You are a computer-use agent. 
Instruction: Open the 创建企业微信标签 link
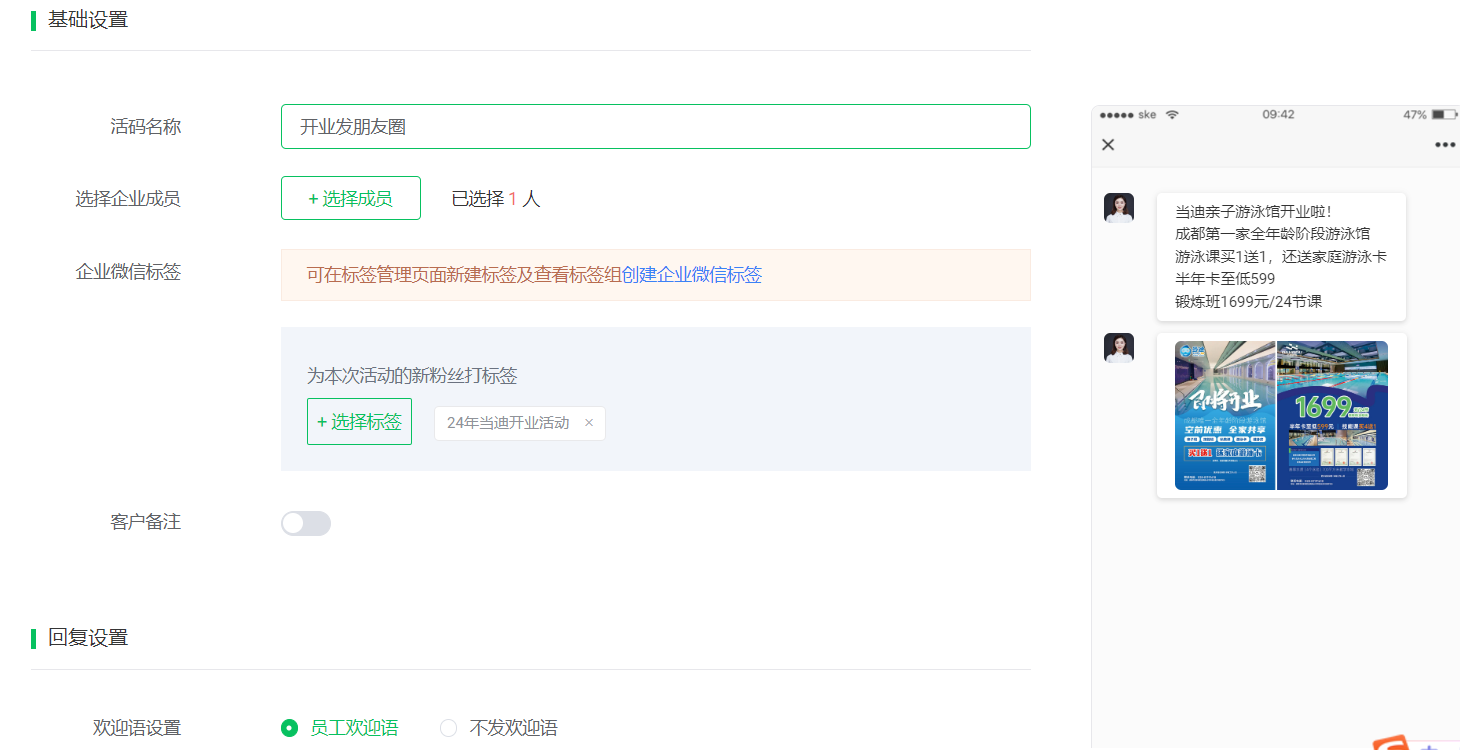(x=692, y=275)
